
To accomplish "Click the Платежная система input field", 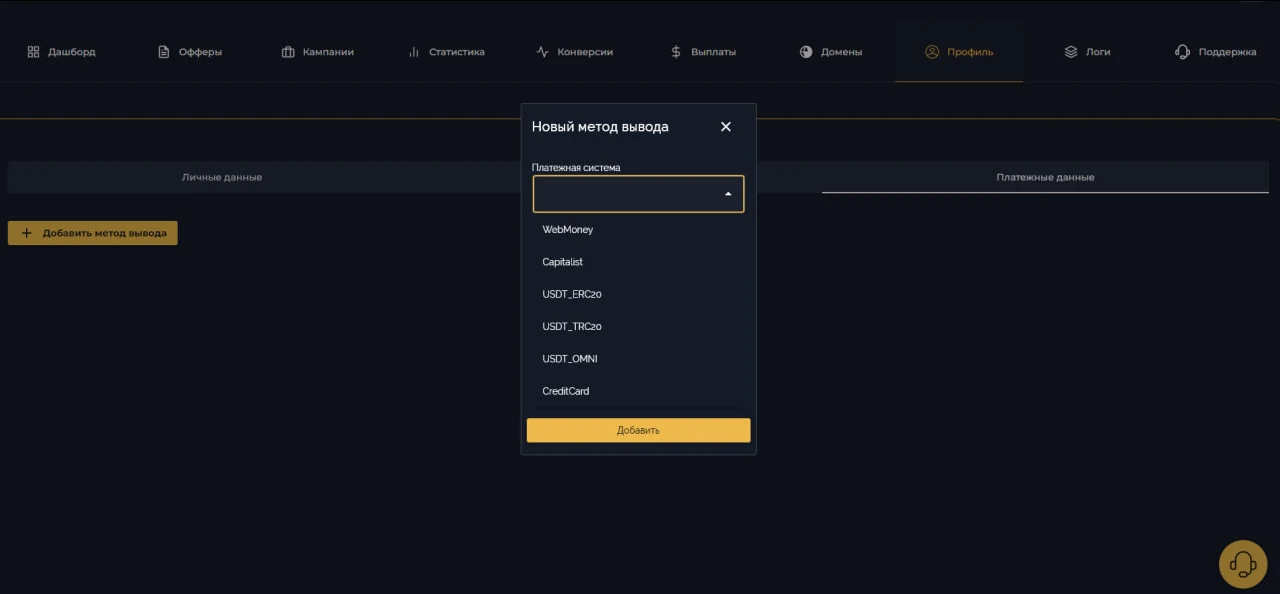I will (638, 194).
